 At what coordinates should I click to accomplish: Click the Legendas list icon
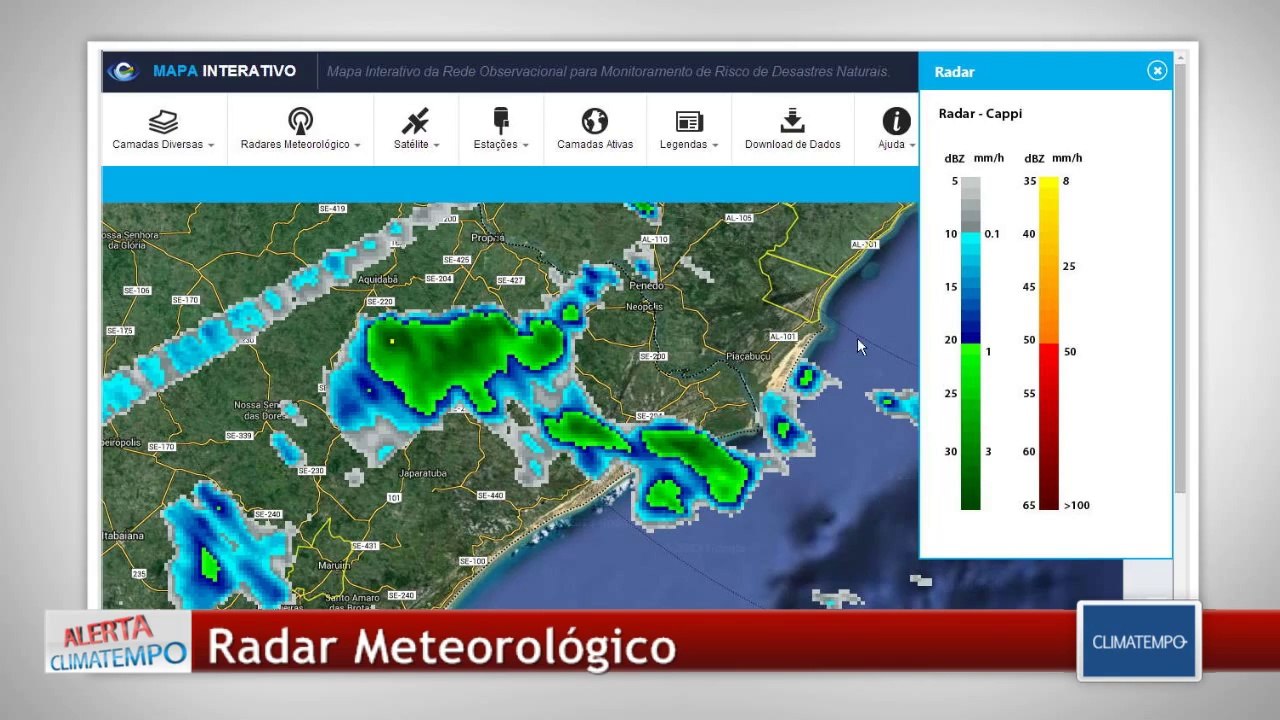click(689, 122)
